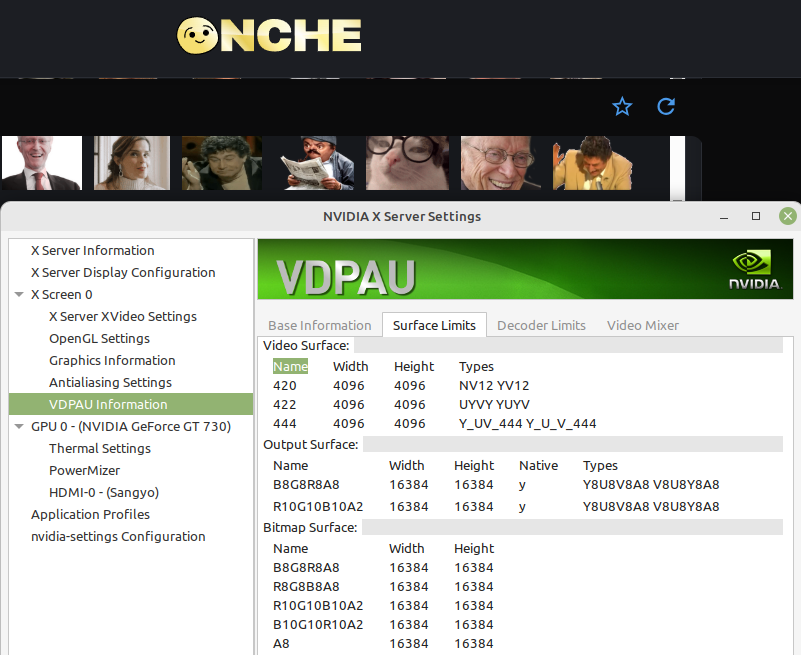Open Graphics Information page
801x655 pixels.
click(112, 360)
